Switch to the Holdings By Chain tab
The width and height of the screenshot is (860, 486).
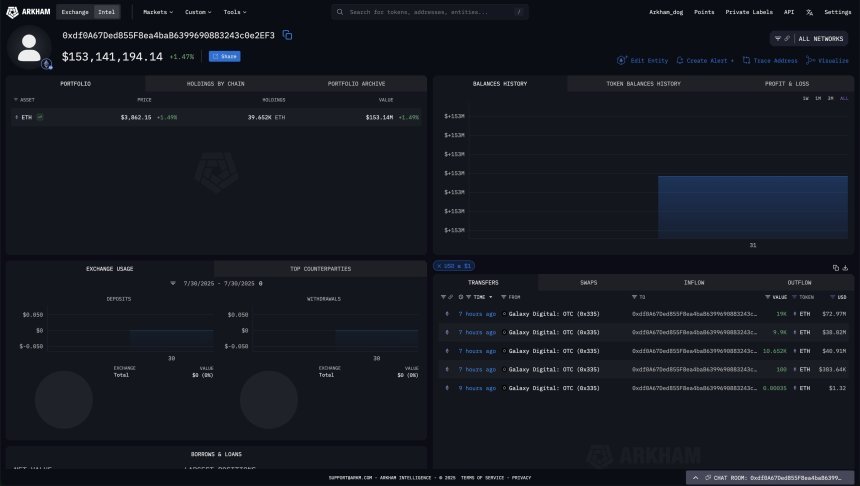(x=214, y=83)
